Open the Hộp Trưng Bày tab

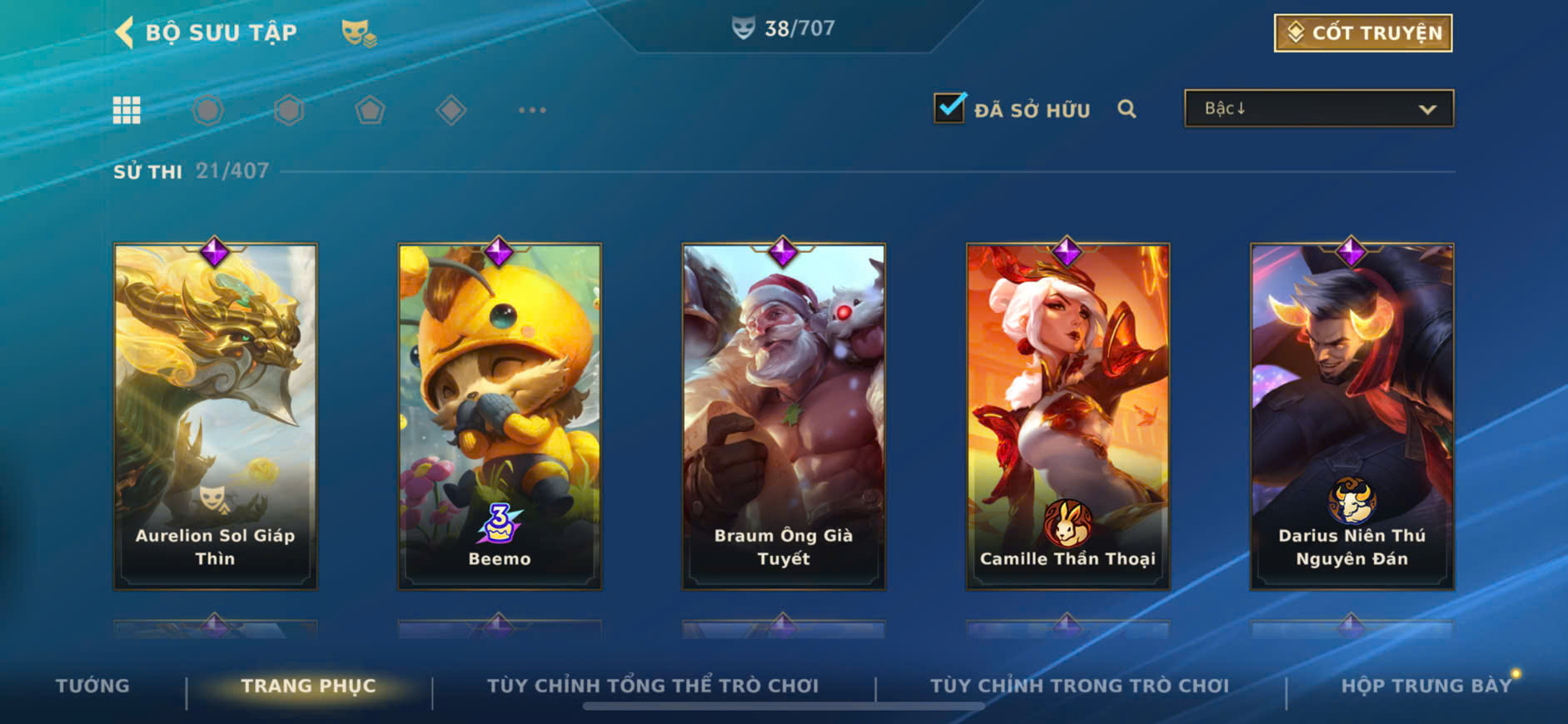pos(1426,686)
